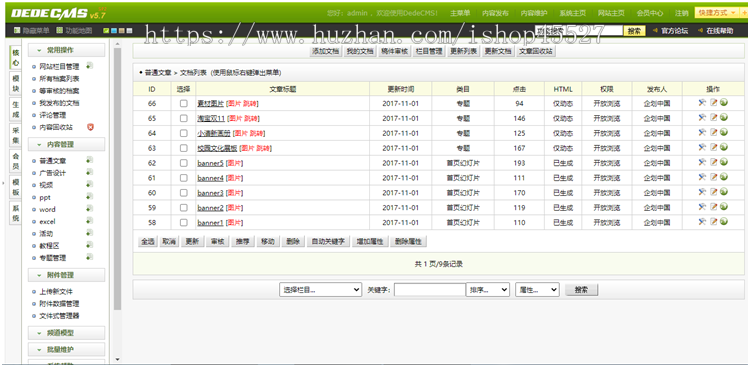
Task: Click the green preview globe for row 64
Action: pyautogui.click(x=724, y=132)
